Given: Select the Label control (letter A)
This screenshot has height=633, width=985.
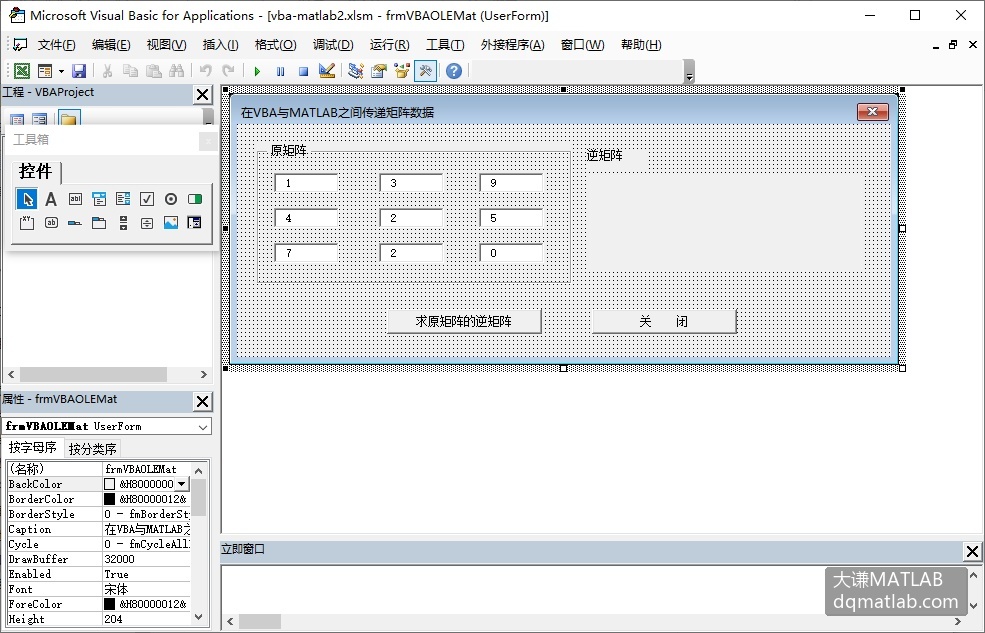Looking at the screenshot, I should 51,199.
